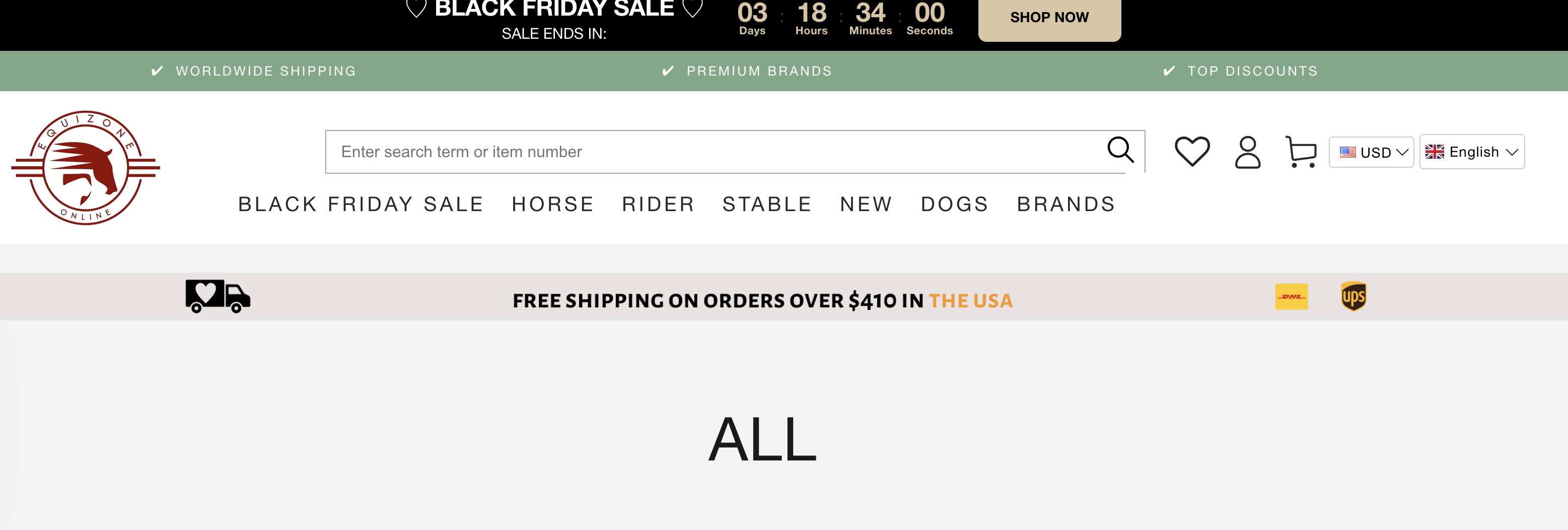Click the UPS logo
This screenshot has height=530, width=1568.
tap(1353, 297)
